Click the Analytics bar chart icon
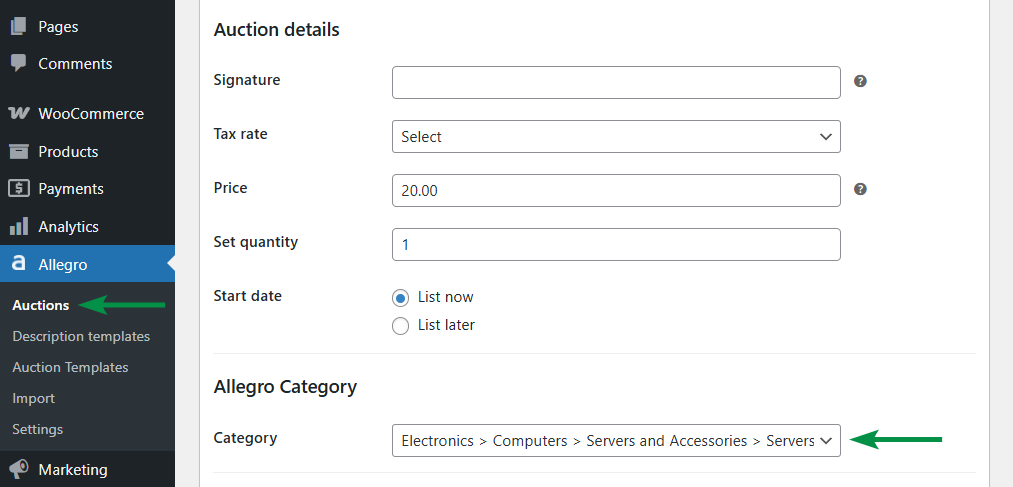1013x487 pixels. [x=19, y=226]
